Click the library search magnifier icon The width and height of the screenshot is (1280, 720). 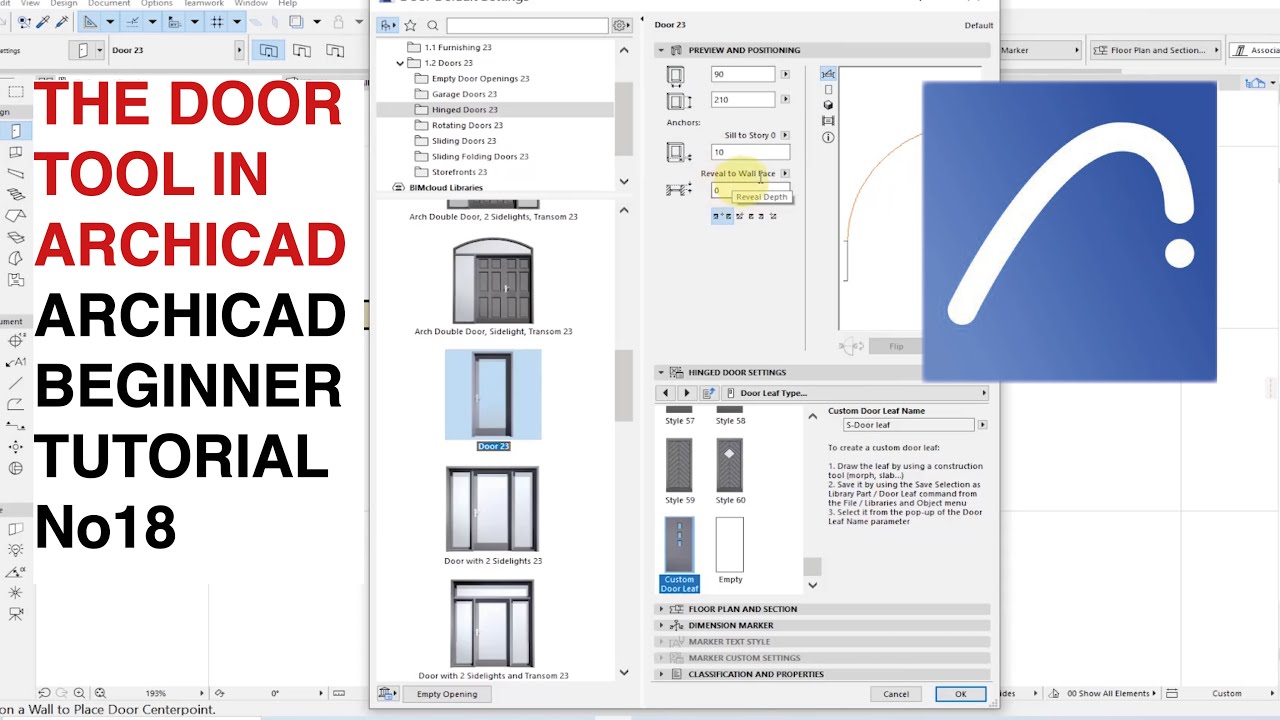tap(433, 25)
